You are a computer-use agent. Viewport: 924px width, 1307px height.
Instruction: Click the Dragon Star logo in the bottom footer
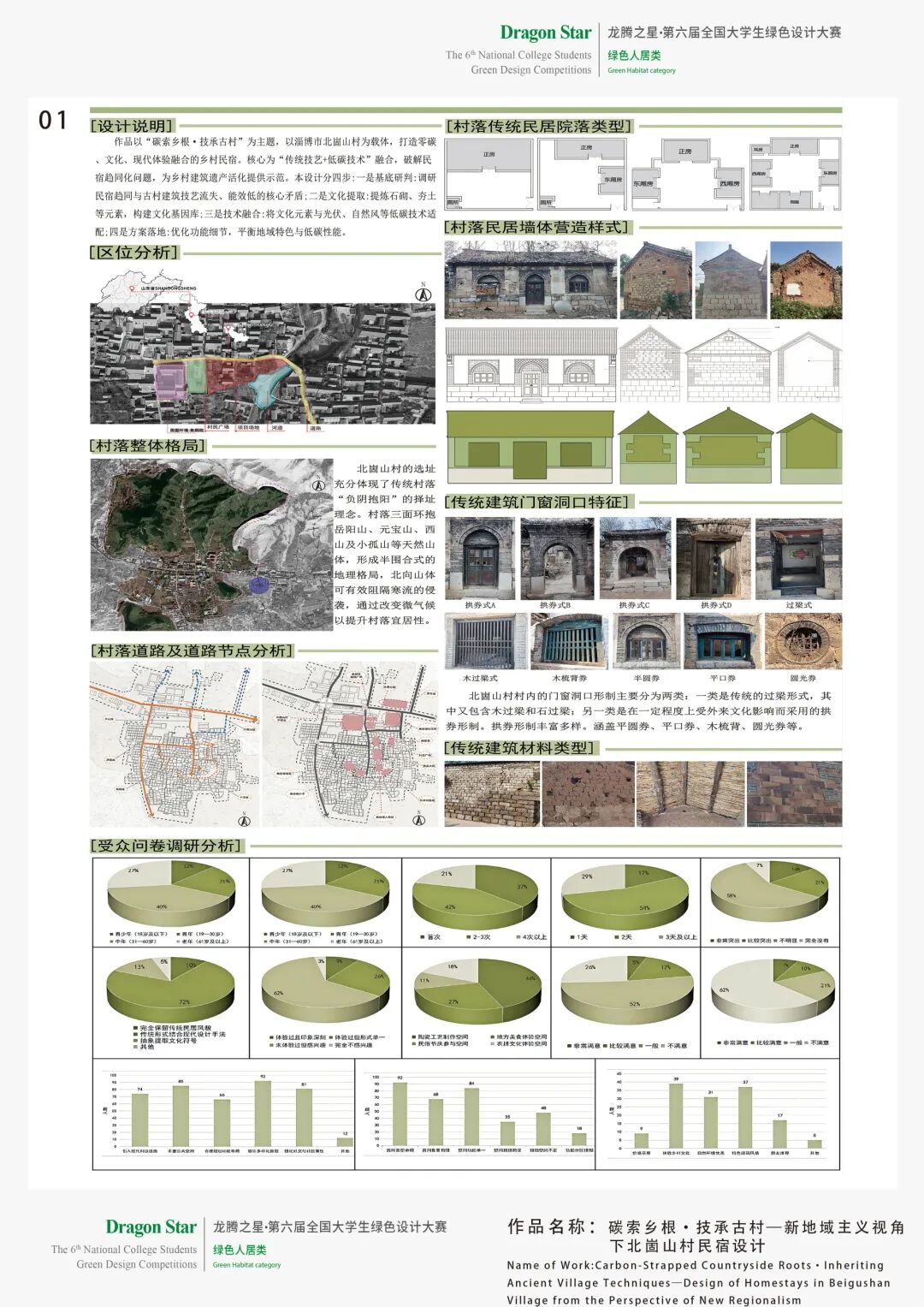click(151, 1227)
